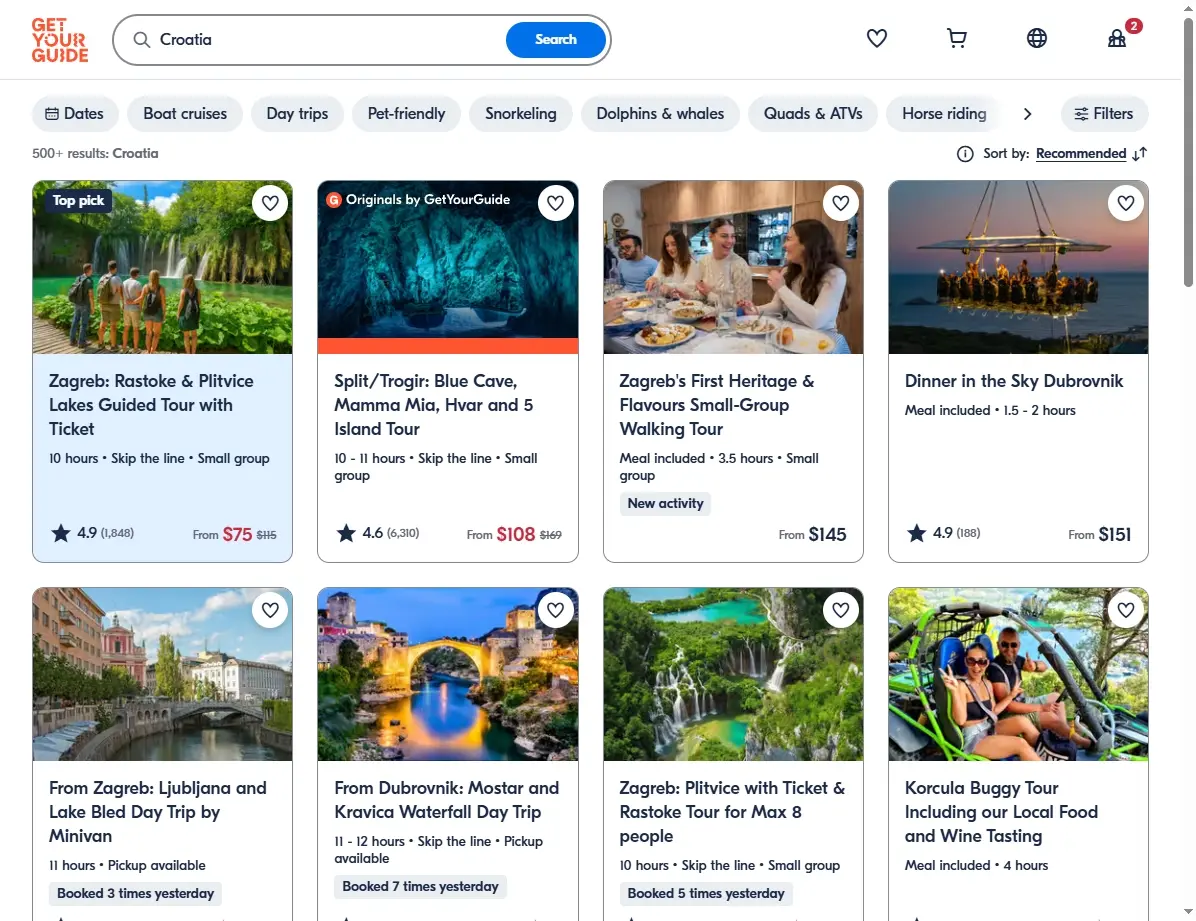
Task: Click the sort order arrows icon
Action: 1140,154
